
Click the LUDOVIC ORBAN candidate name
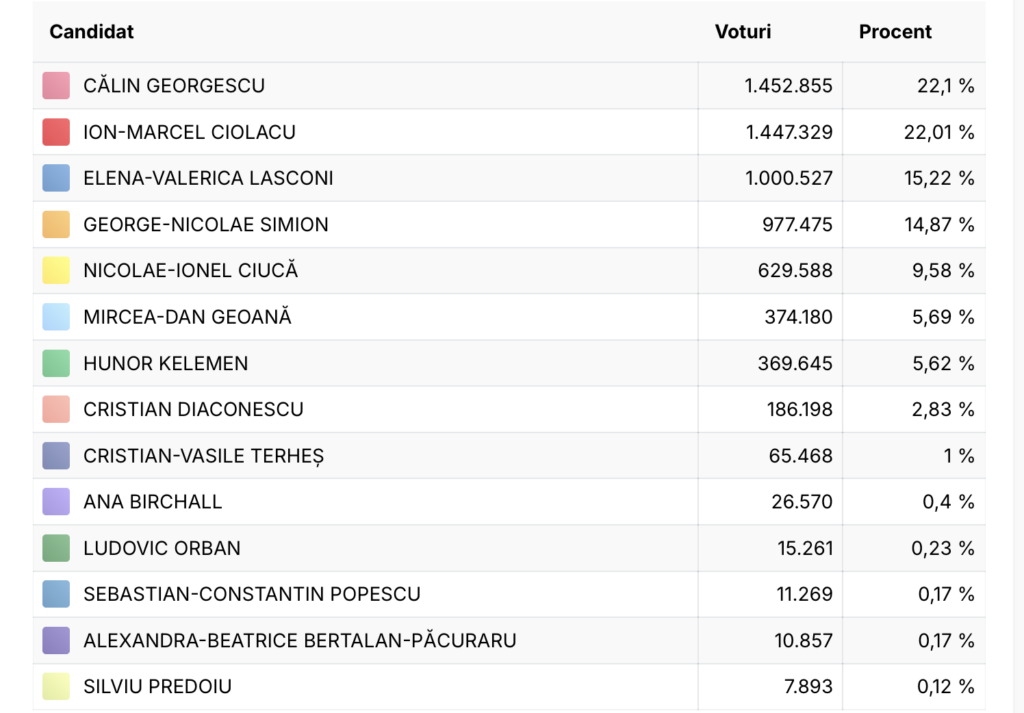pos(162,548)
